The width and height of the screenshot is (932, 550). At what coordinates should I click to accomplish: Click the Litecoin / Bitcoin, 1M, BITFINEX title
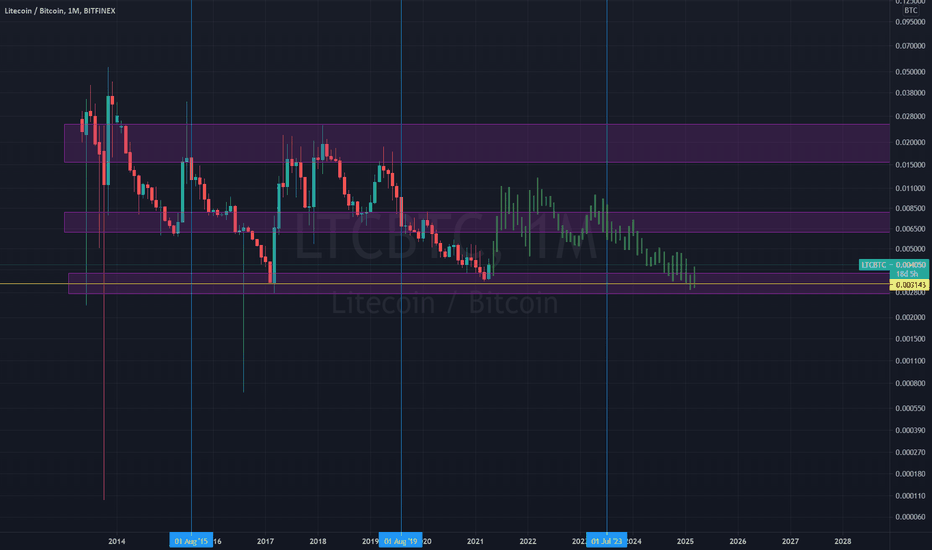(60, 11)
